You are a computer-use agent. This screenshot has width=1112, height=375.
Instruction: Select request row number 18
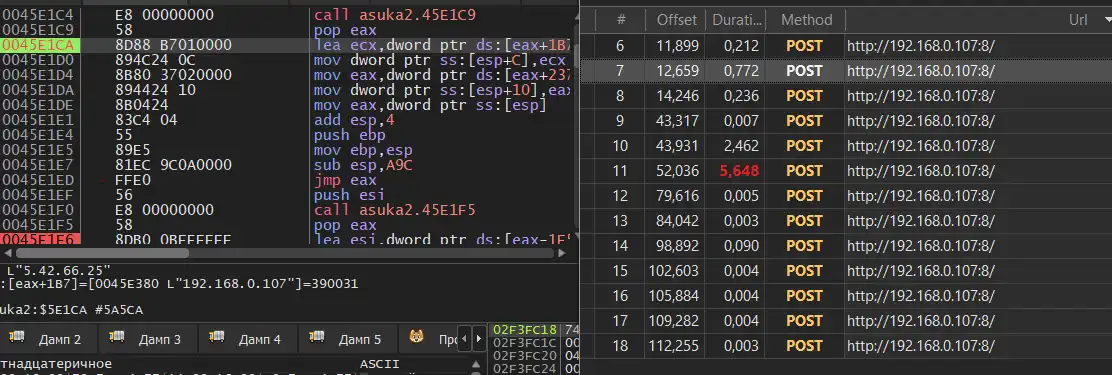click(x=621, y=345)
